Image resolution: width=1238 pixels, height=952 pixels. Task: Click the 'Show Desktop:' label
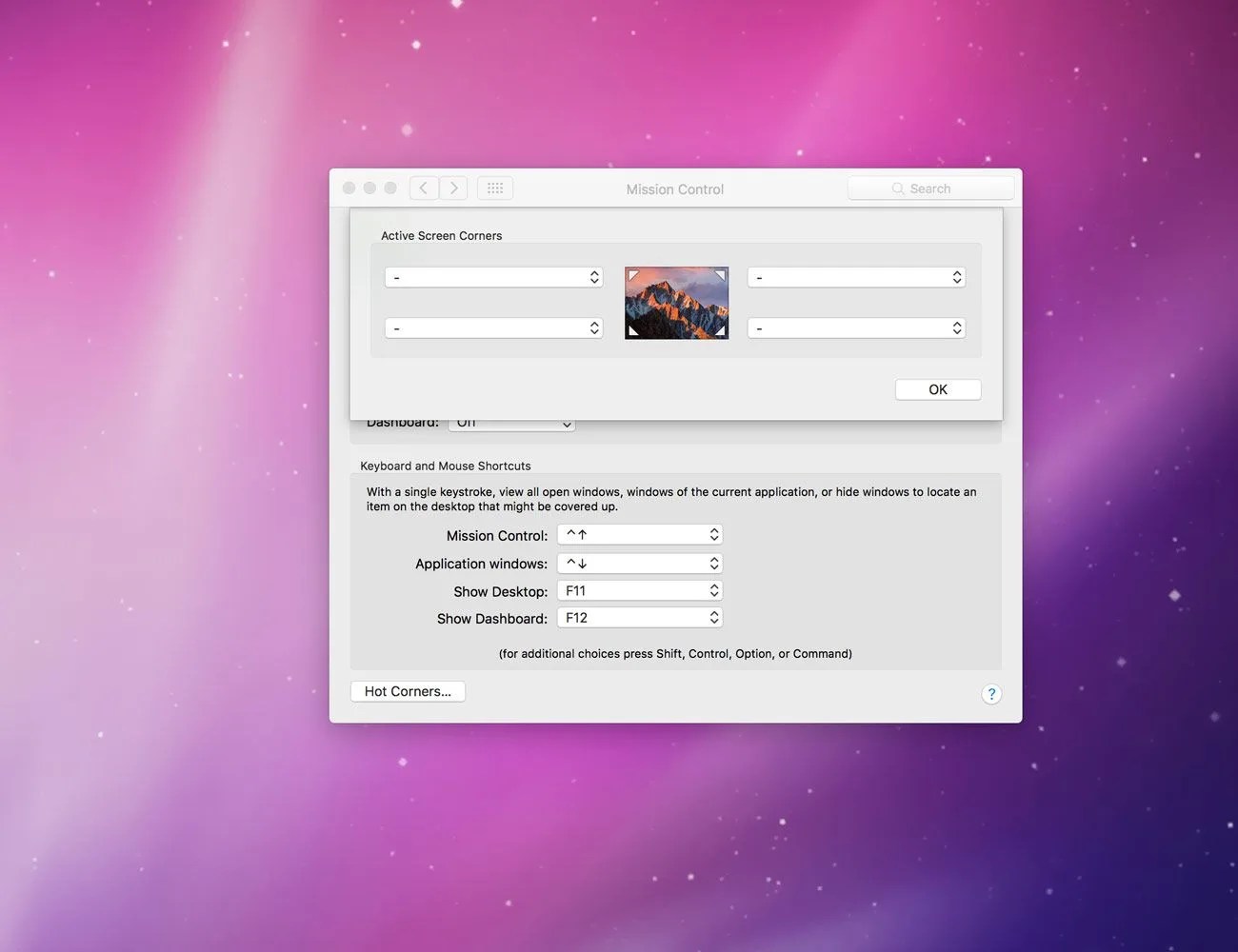pos(501,592)
